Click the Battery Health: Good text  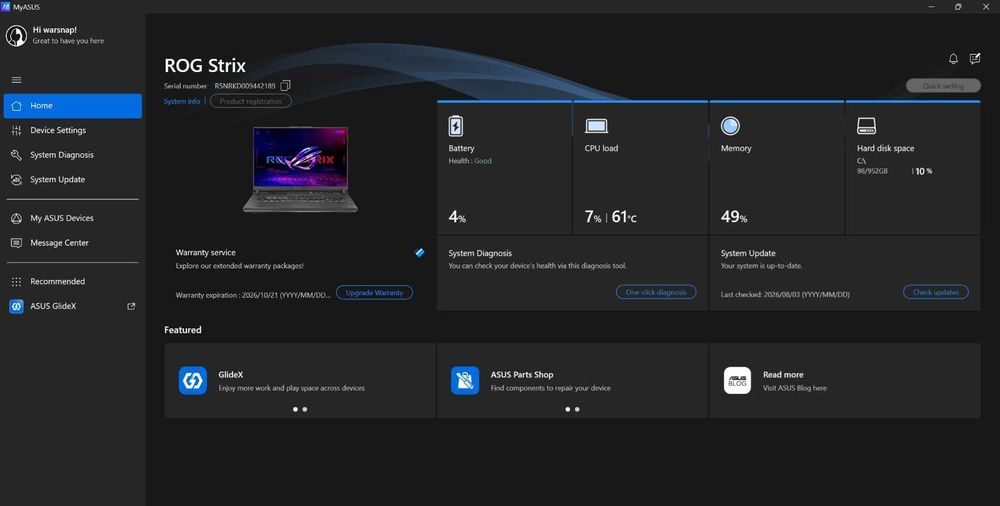(470, 161)
